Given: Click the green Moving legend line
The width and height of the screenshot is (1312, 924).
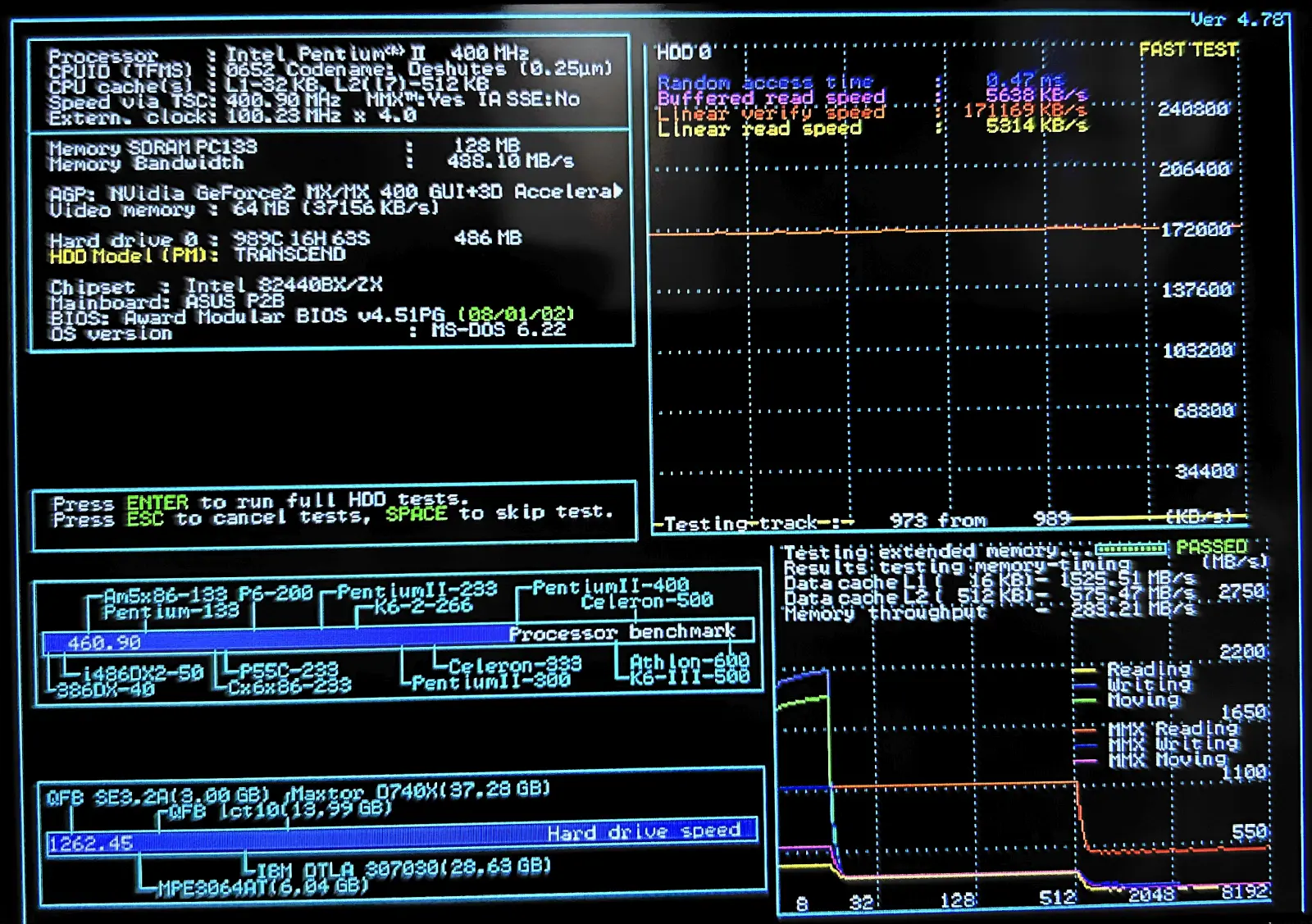Looking at the screenshot, I should click(x=1084, y=700).
